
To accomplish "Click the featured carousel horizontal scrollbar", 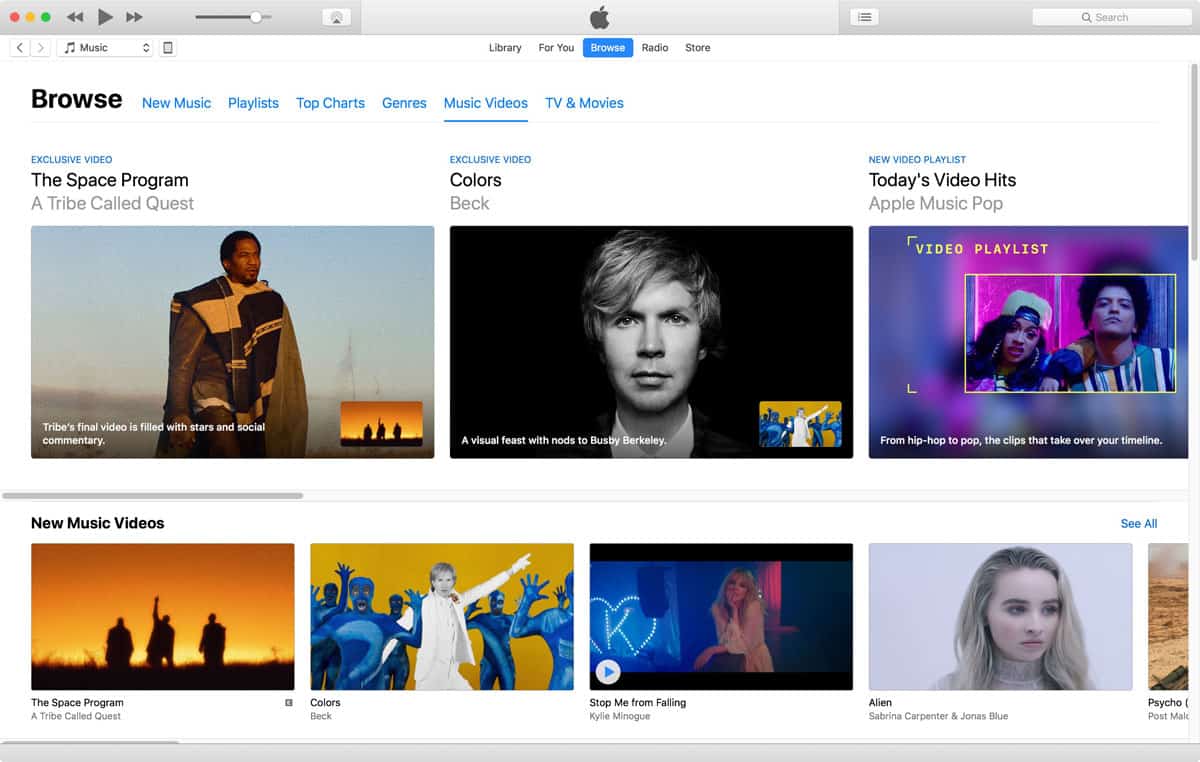I will click(153, 495).
